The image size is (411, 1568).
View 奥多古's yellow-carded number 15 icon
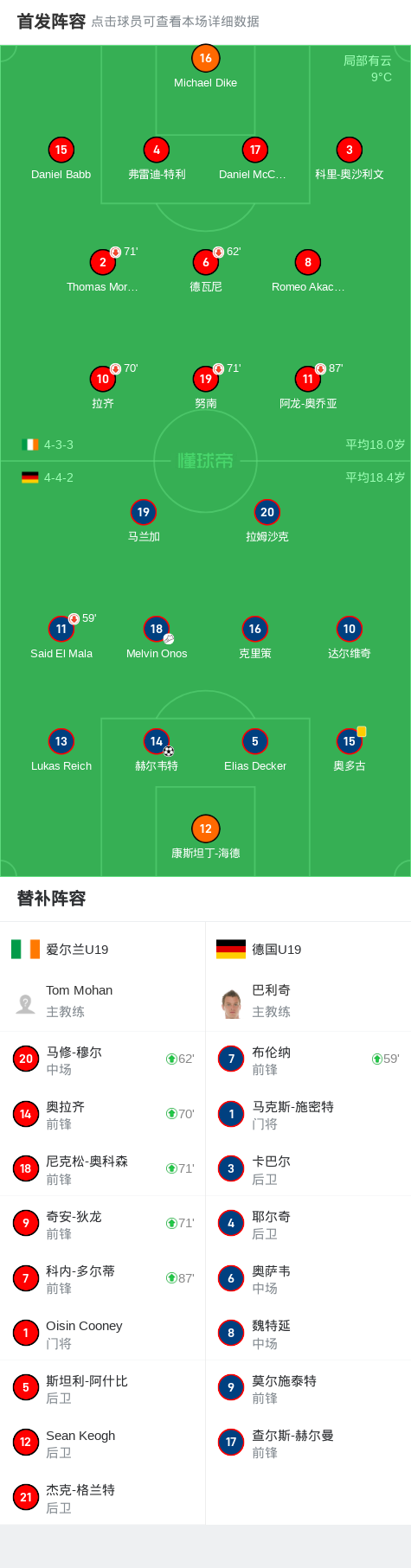click(x=349, y=741)
